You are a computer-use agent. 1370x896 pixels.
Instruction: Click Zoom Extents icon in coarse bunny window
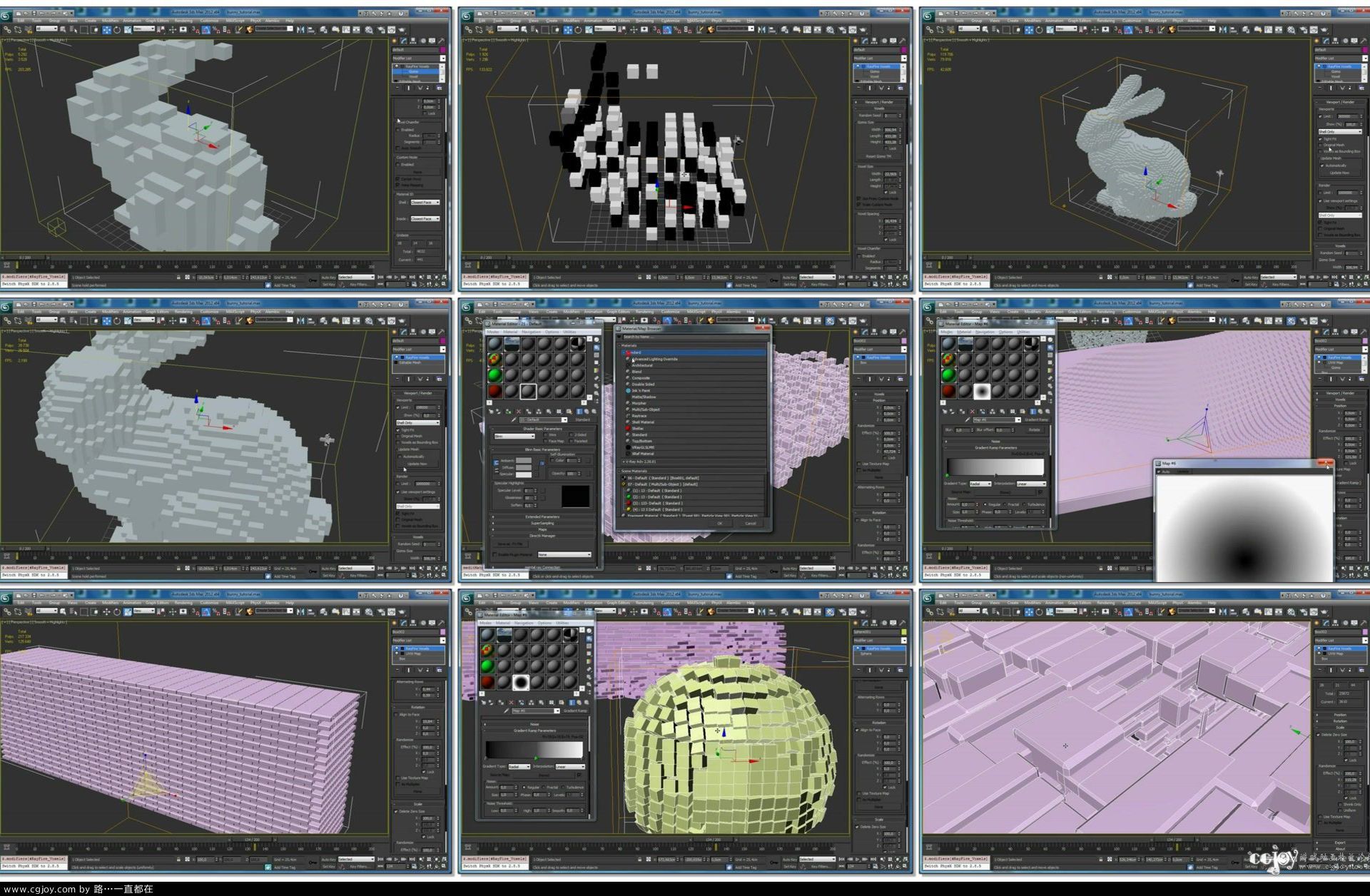(x=437, y=277)
